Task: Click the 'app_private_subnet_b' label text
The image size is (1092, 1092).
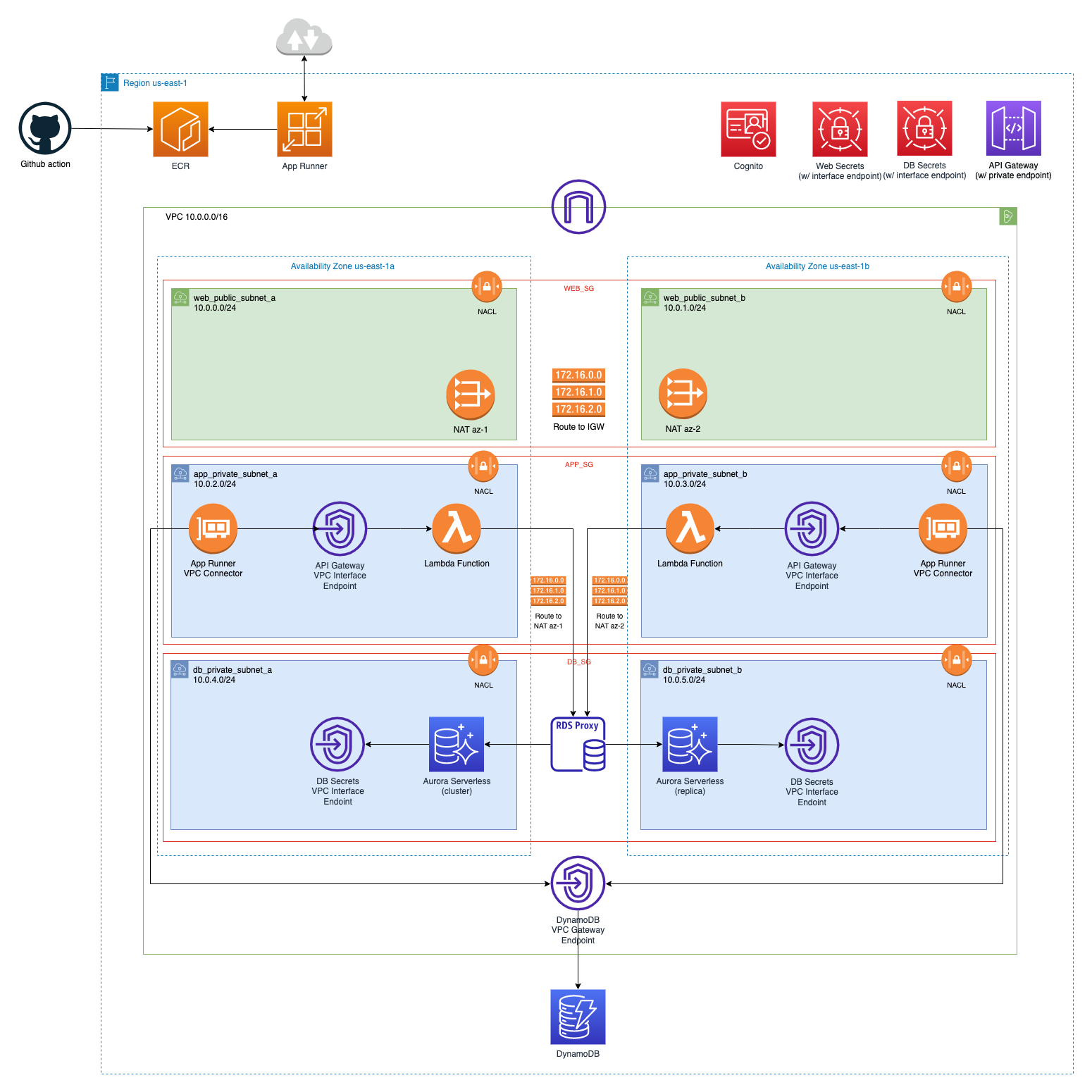Action: pyautogui.click(x=705, y=474)
